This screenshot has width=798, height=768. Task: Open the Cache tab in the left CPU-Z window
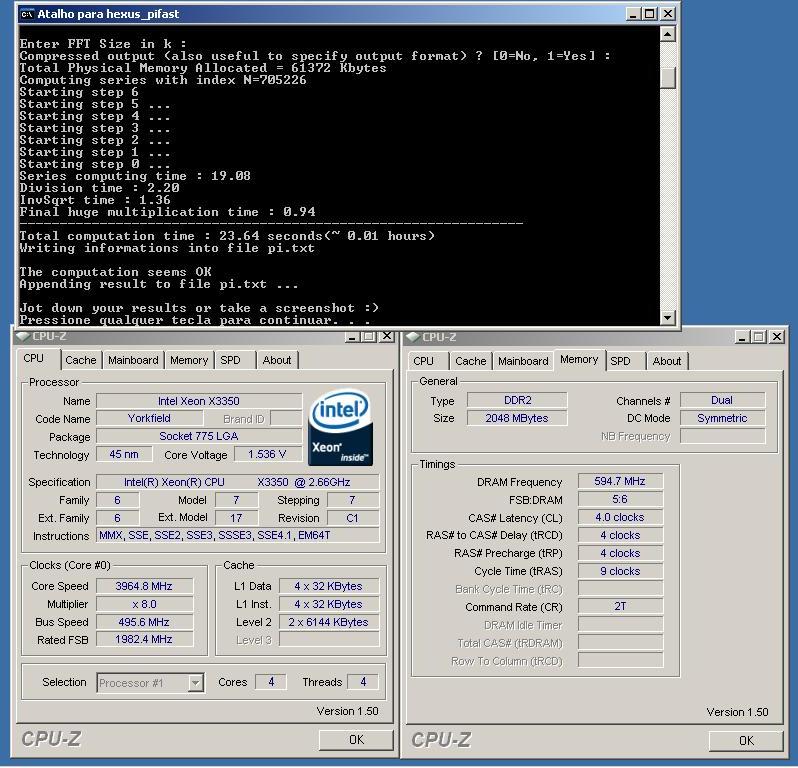point(80,360)
